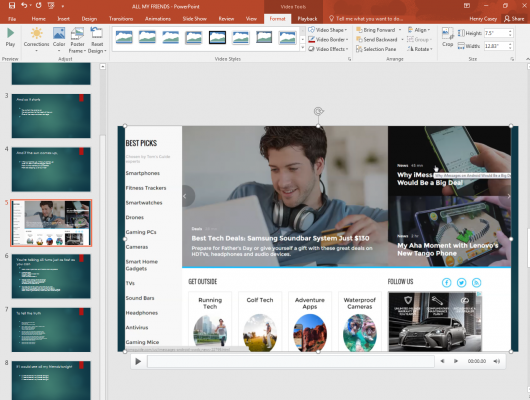Switch to the Home tab

[x=39, y=19]
